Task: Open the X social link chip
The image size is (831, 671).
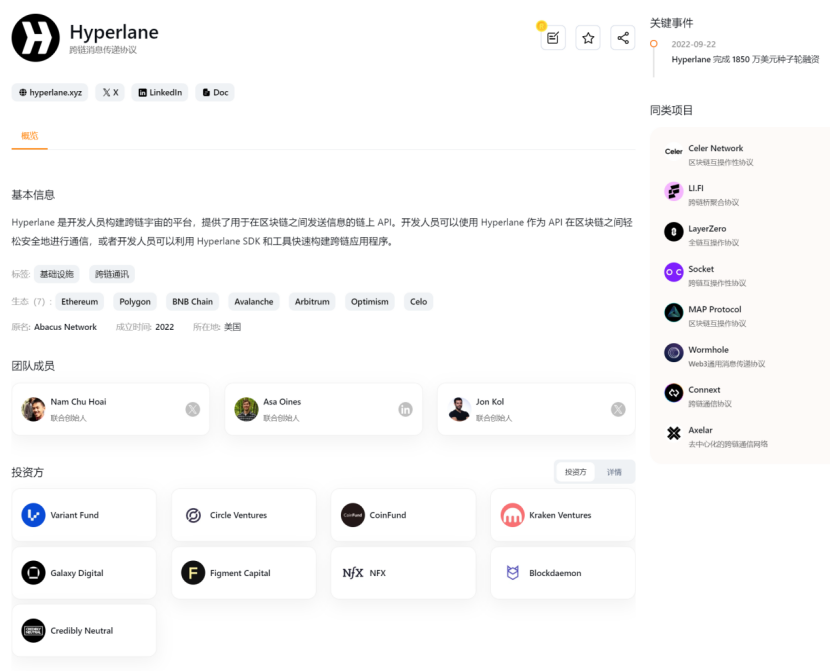Action: click(x=110, y=92)
